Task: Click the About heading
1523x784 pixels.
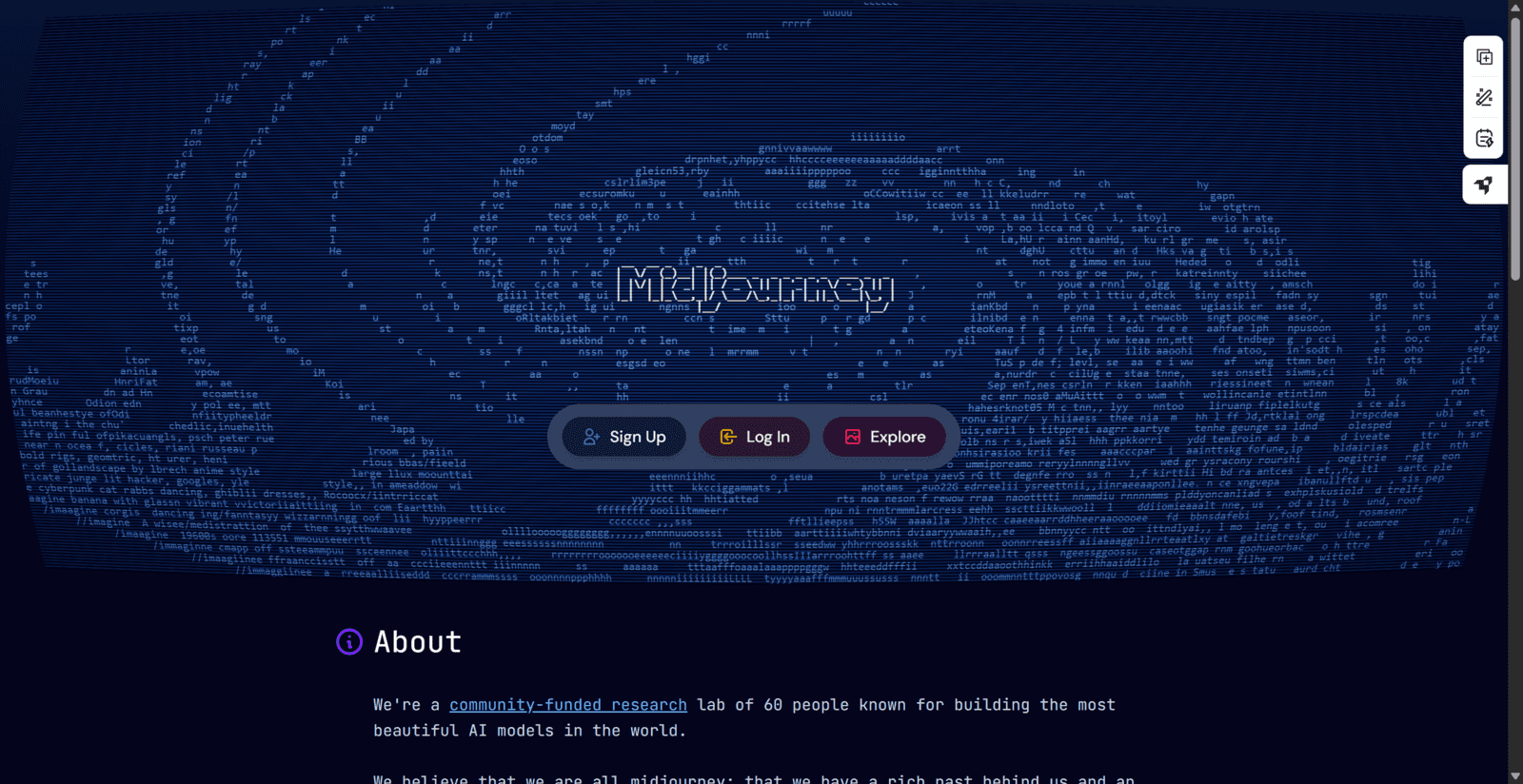Action: [418, 642]
